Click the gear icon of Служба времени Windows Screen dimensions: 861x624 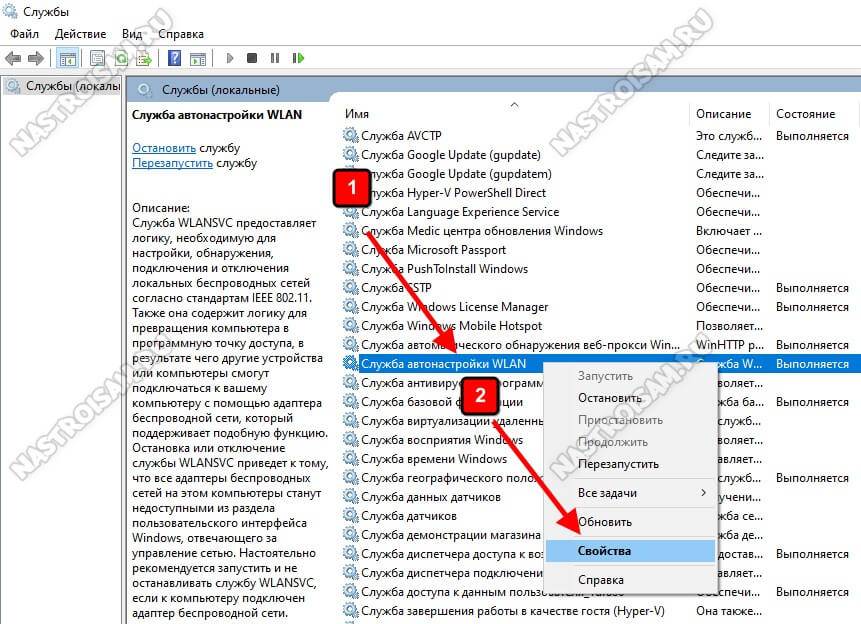coord(350,458)
